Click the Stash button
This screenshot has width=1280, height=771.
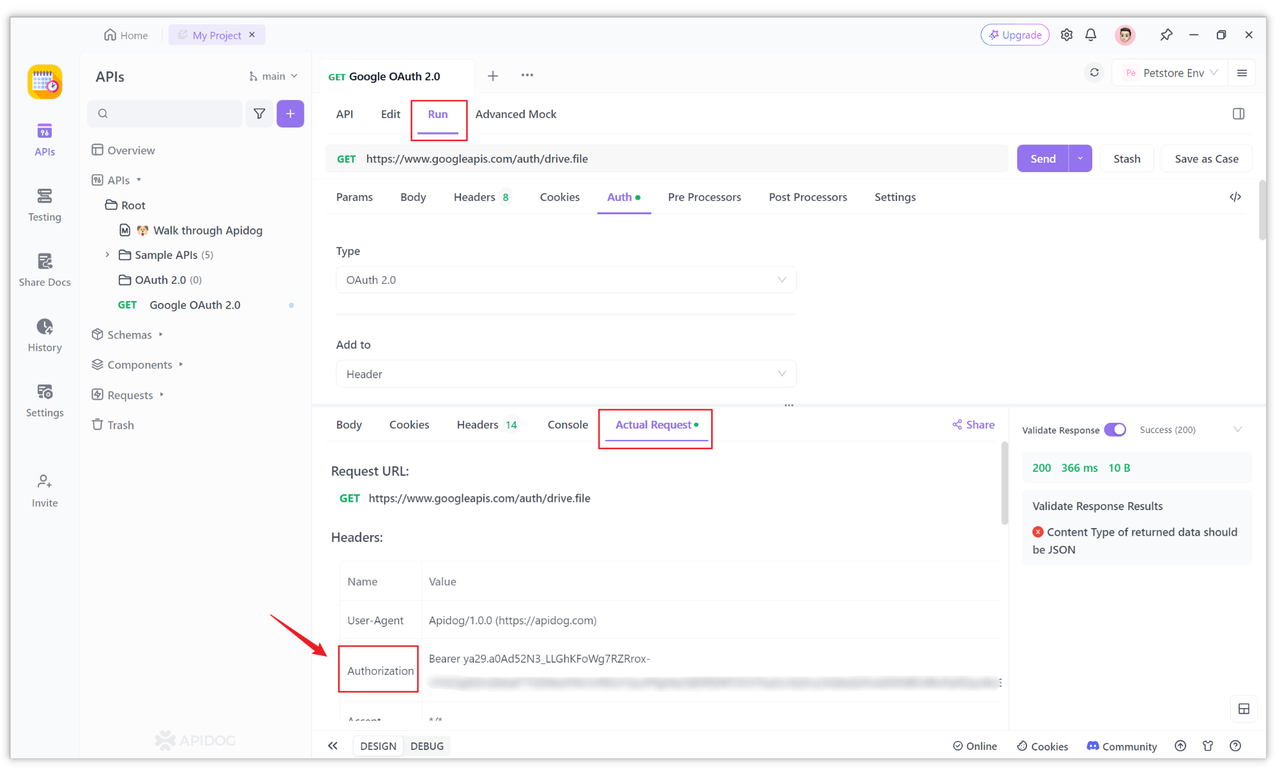pos(1127,159)
